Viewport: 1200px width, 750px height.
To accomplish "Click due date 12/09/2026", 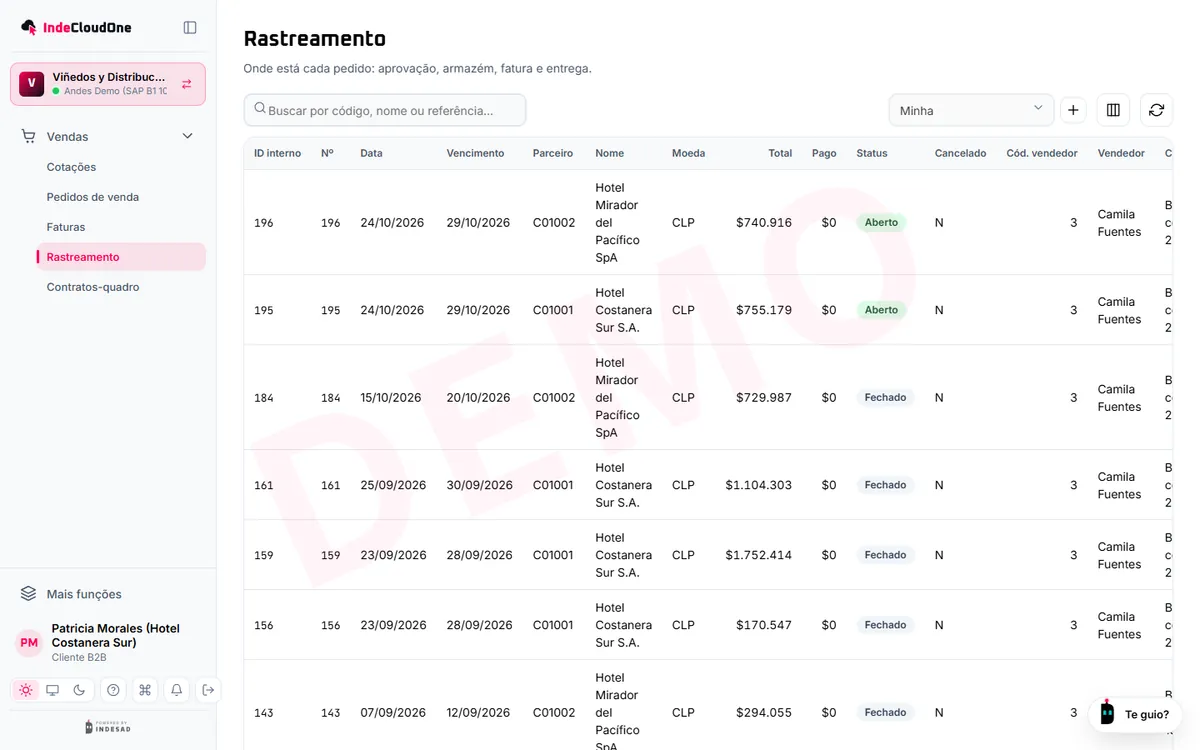I will point(479,713).
